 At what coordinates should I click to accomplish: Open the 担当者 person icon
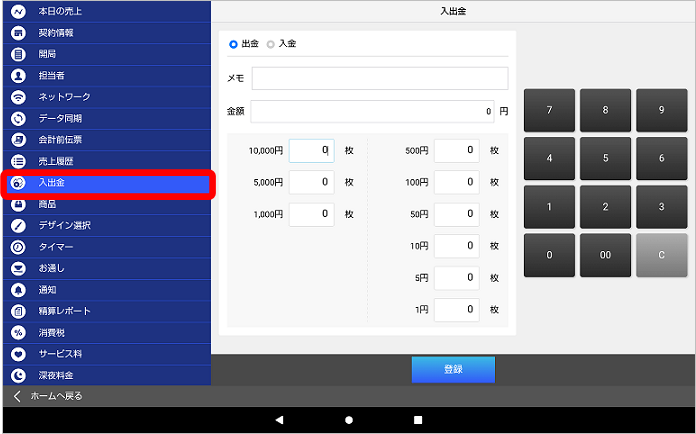click(18, 75)
